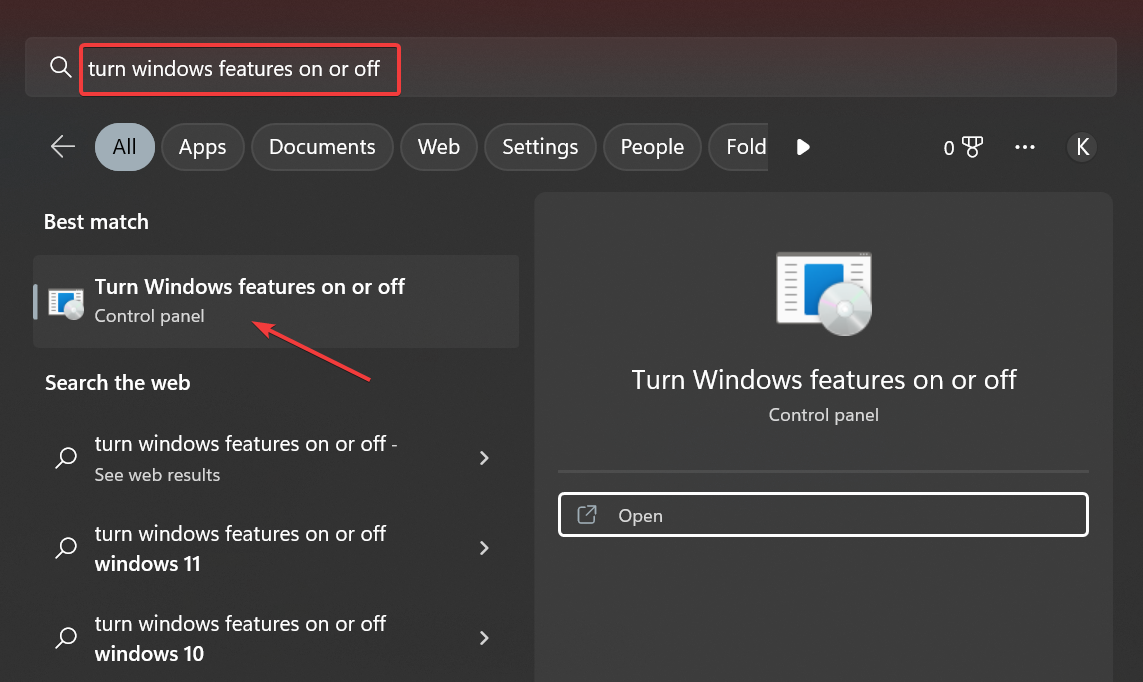Click the open-external icon on Open button
Screen dimensions: 1143x682
coord(587,514)
